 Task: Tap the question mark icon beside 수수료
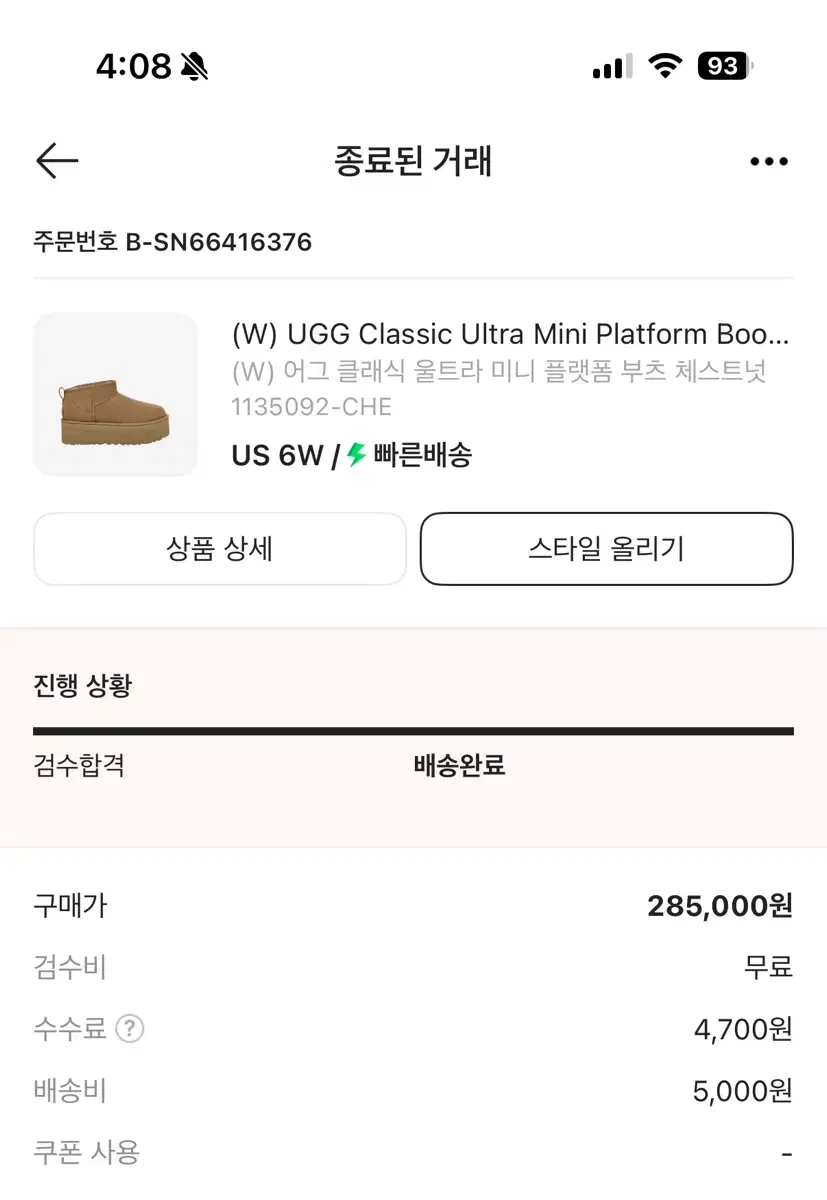click(x=129, y=1029)
